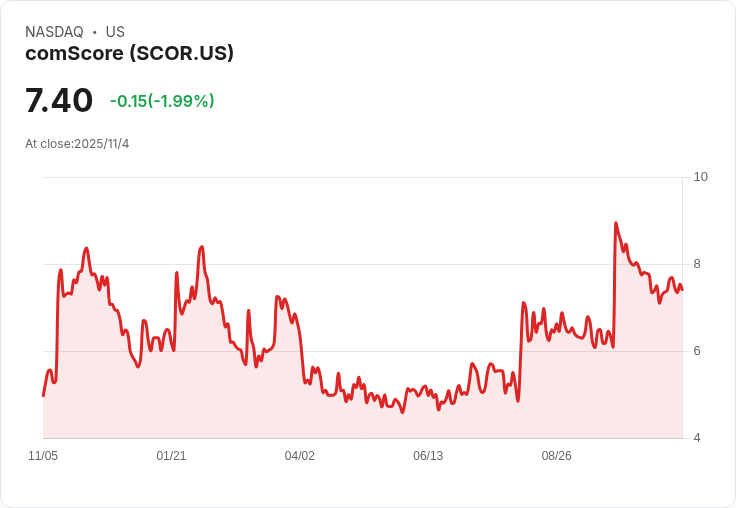Select the 04/02 date axis label

click(299, 455)
